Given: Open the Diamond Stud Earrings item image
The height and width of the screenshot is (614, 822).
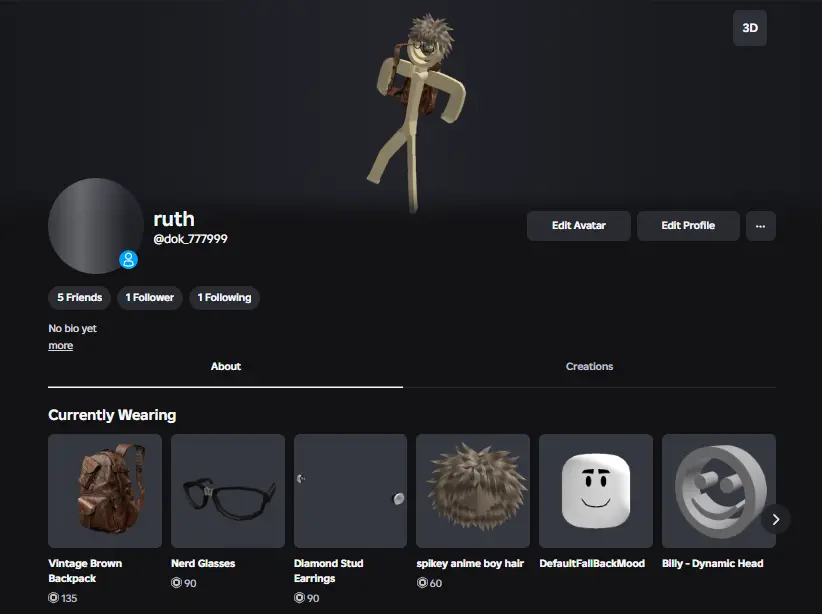Looking at the screenshot, I should (x=350, y=491).
